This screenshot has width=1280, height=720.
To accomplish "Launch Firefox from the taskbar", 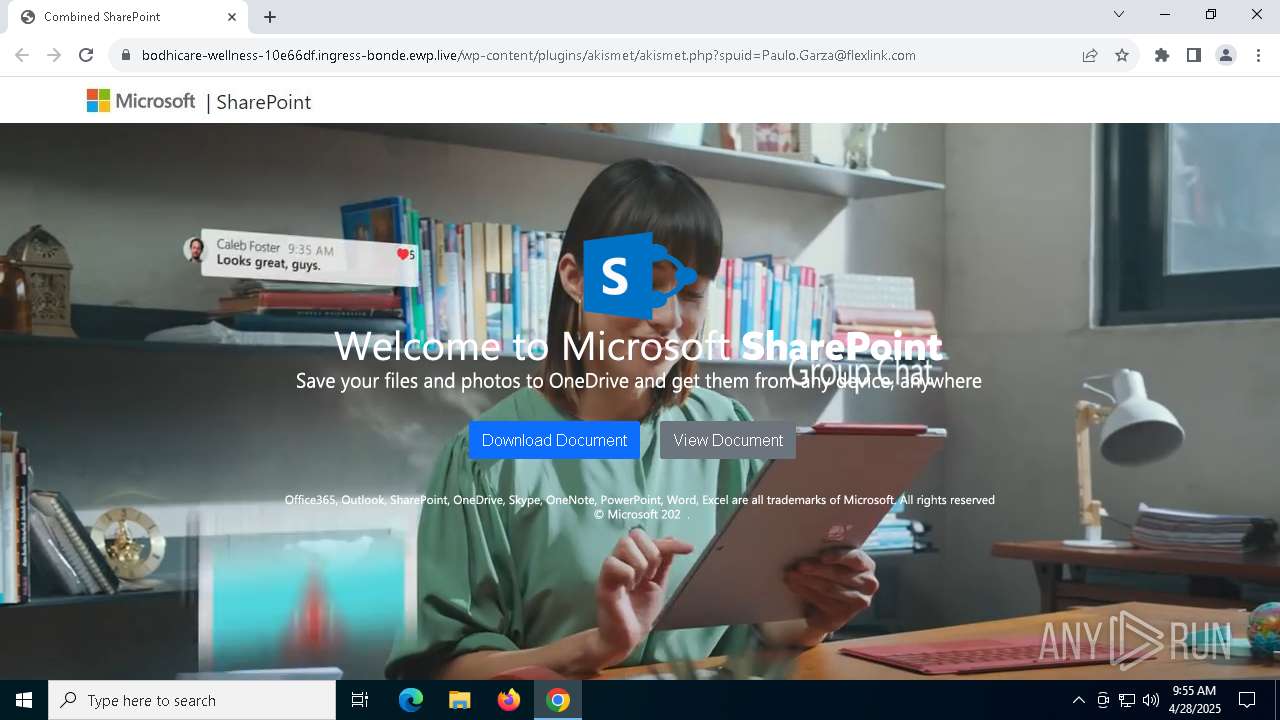I will coord(509,700).
